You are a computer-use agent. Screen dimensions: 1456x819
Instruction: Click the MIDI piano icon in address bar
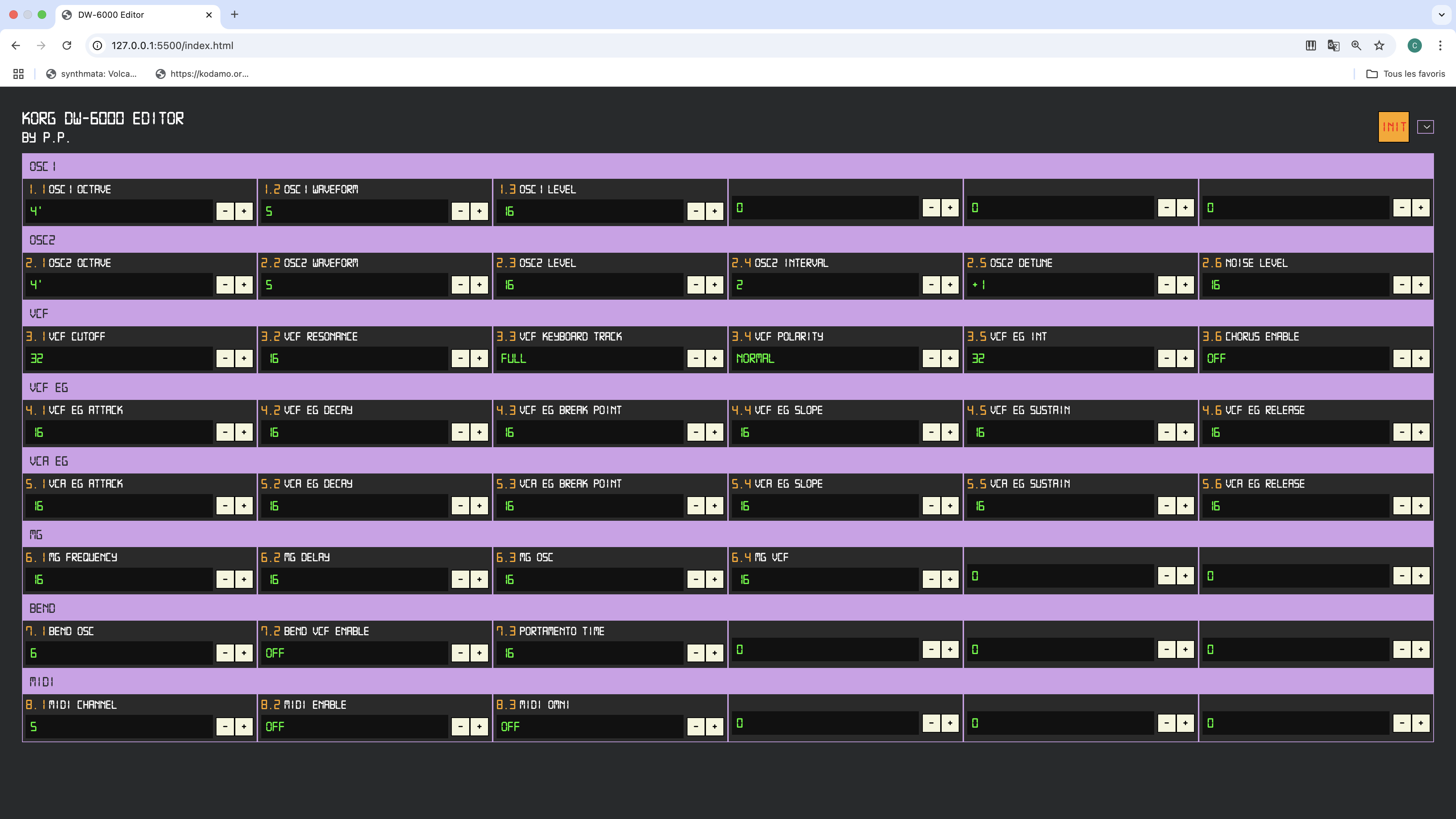tap(1311, 45)
